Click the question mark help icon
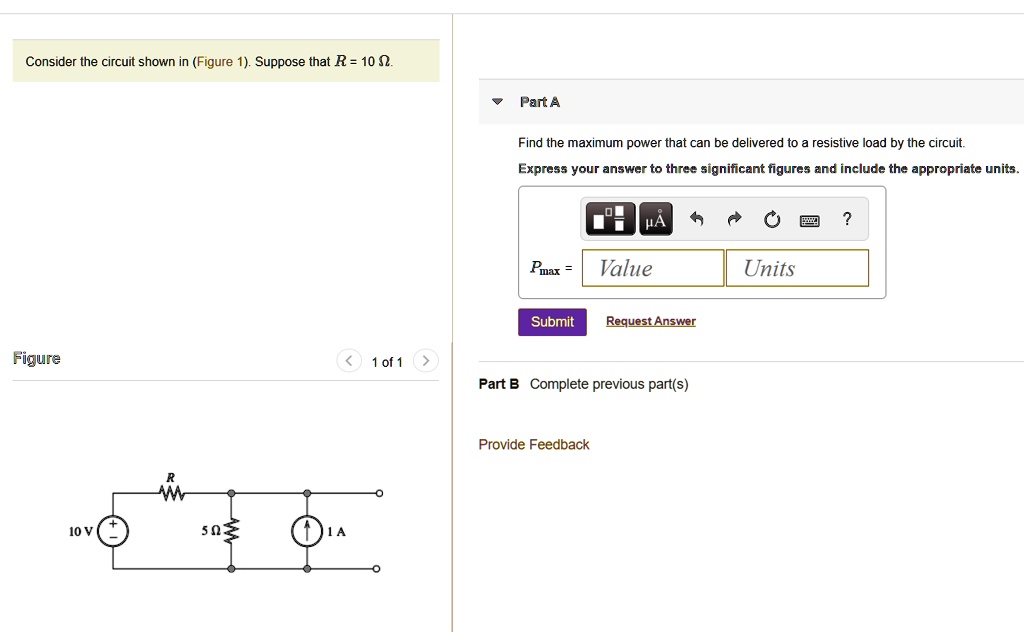The image size is (1024, 632). point(846,218)
